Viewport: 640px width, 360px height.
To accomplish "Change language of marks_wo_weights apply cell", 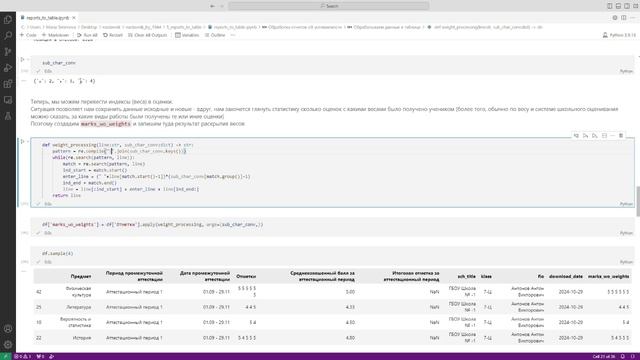I will [x=626, y=233].
